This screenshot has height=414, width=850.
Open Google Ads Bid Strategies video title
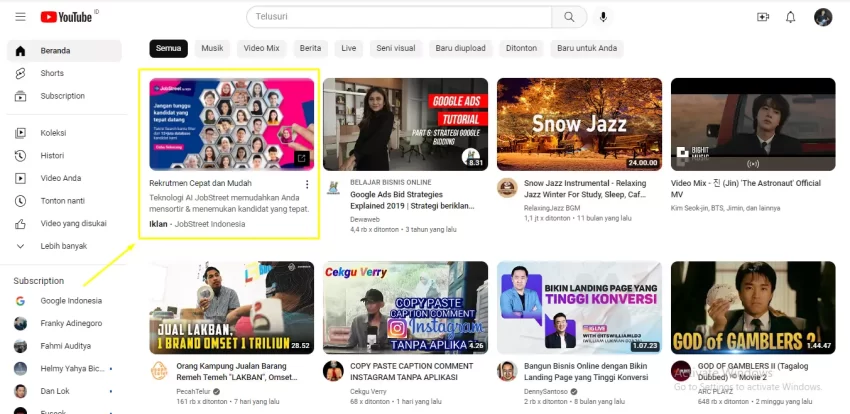(x=413, y=200)
